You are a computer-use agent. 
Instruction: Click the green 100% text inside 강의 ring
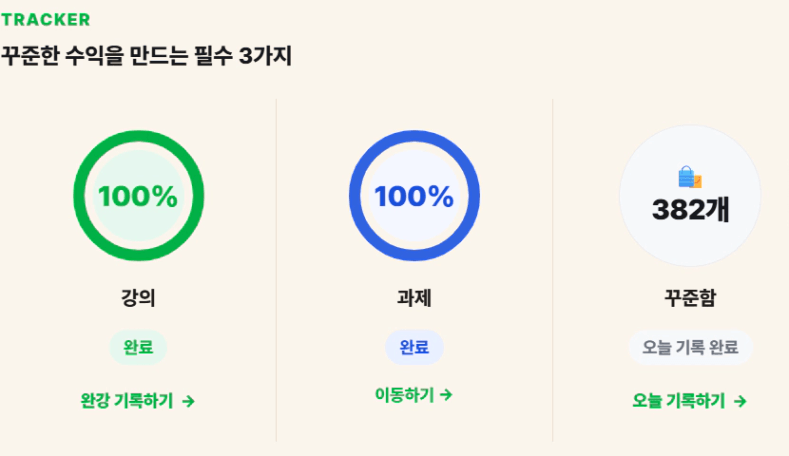coord(138,196)
